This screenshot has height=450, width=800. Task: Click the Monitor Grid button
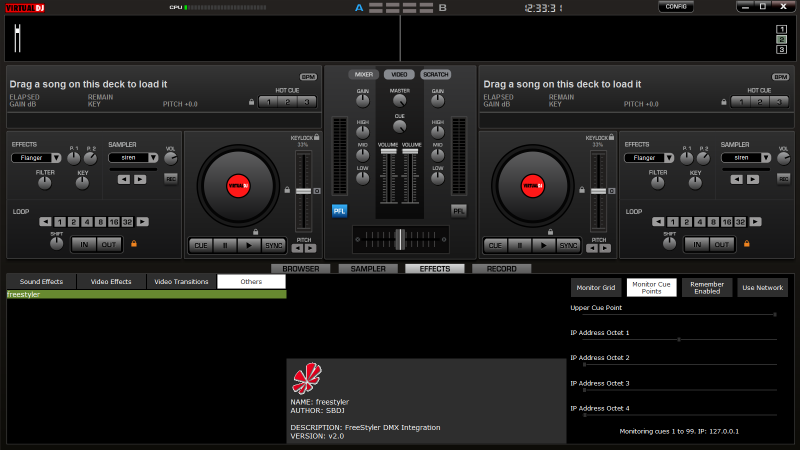(595, 288)
